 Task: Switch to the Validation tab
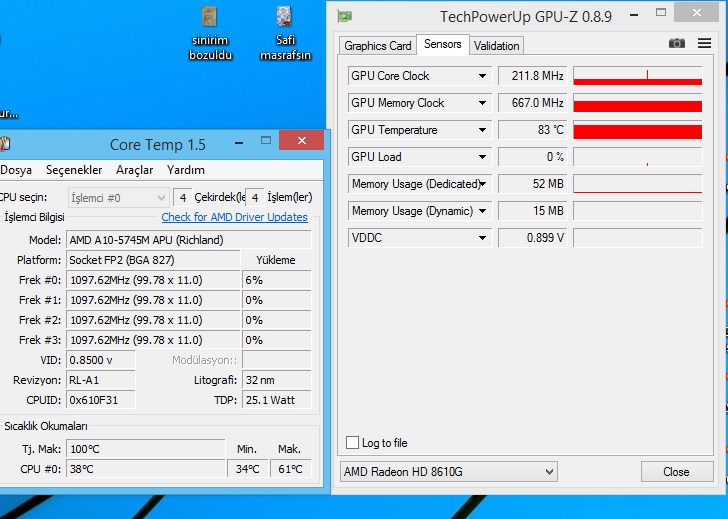pyautogui.click(x=496, y=46)
